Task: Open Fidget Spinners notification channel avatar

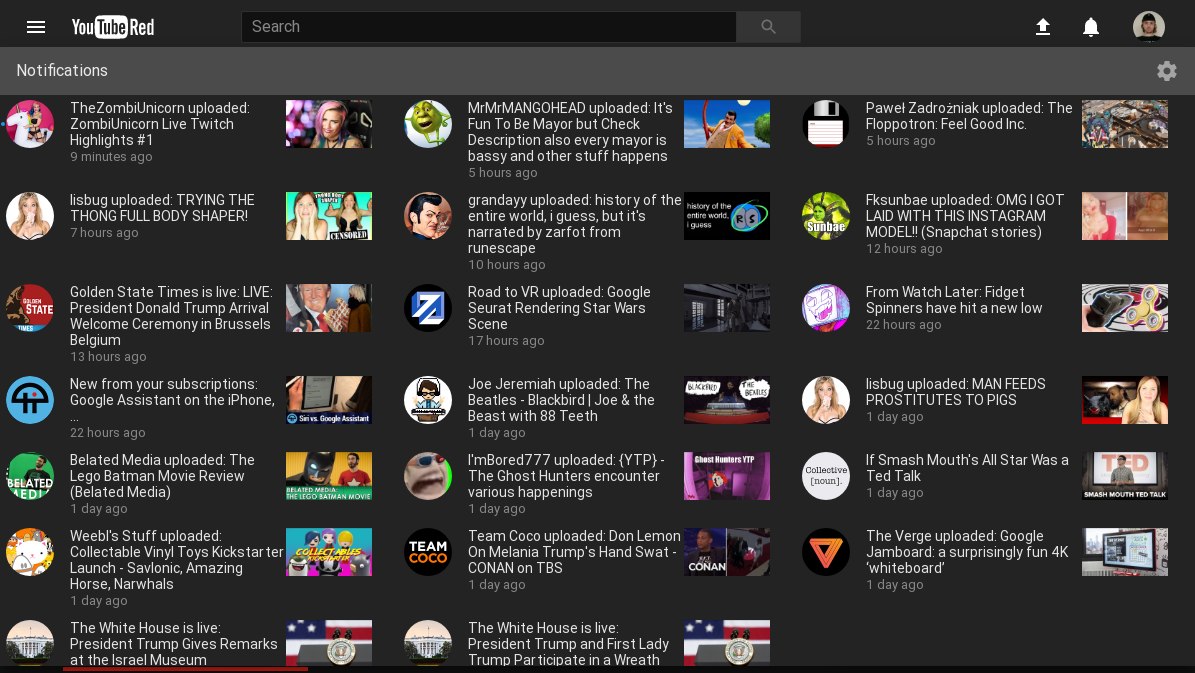Action: (825, 308)
